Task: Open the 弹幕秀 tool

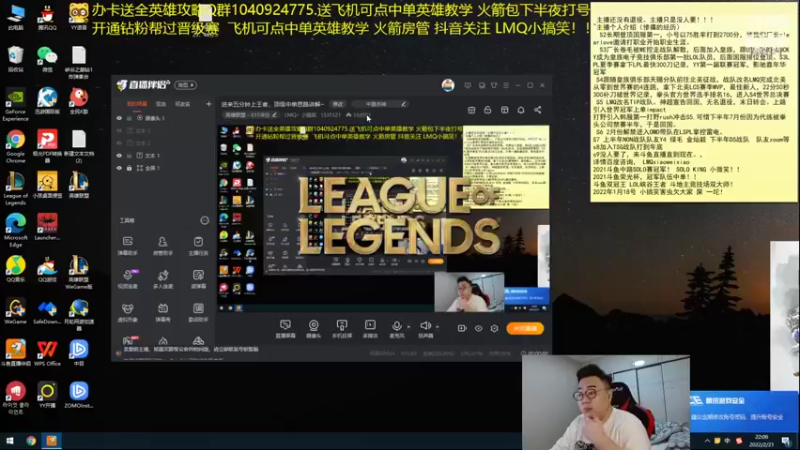Action: pos(163,312)
